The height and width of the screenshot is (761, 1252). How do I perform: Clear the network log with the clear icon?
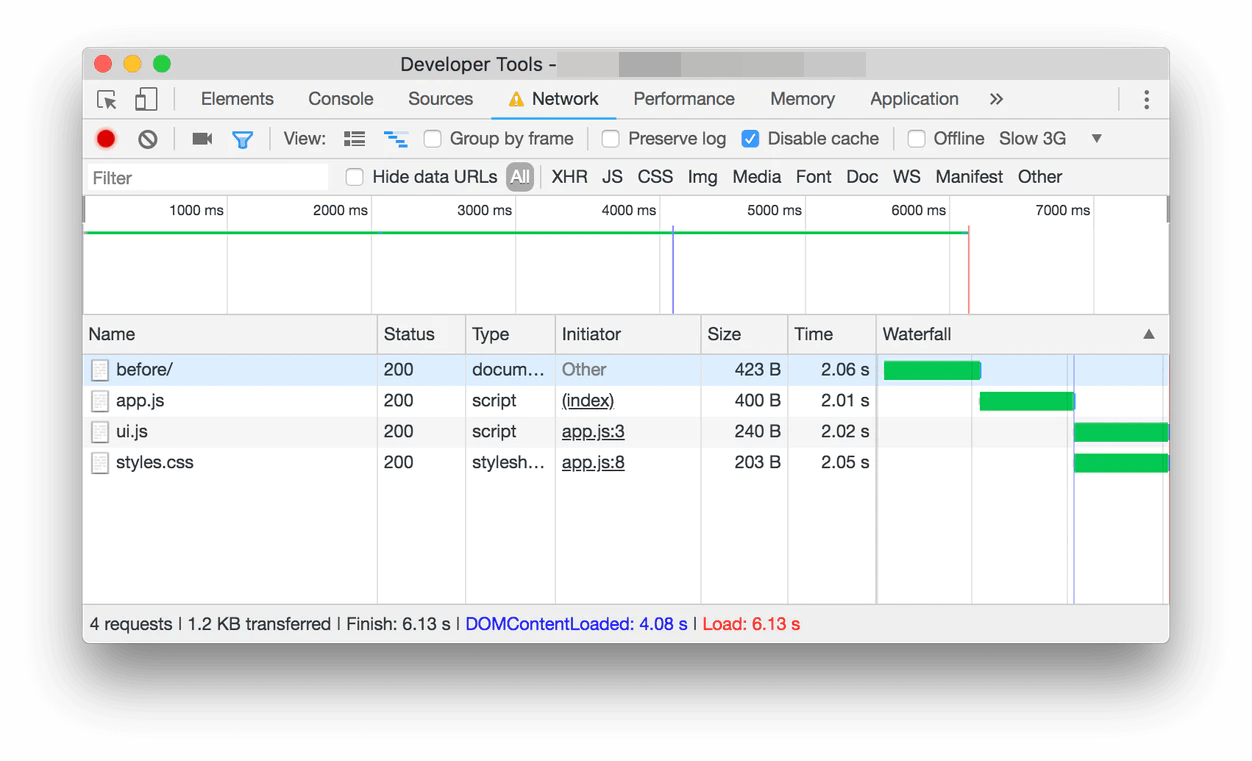(x=148, y=139)
